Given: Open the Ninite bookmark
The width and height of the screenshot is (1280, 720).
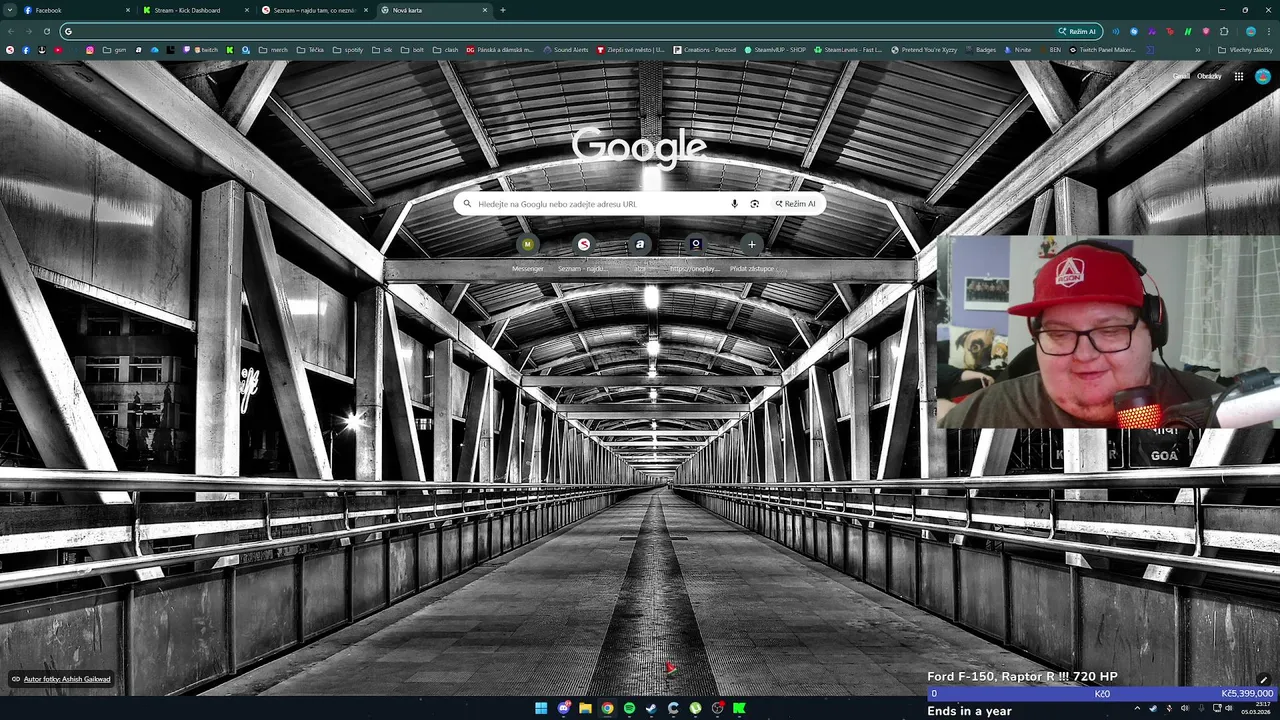Looking at the screenshot, I should [x=1018, y=50].
